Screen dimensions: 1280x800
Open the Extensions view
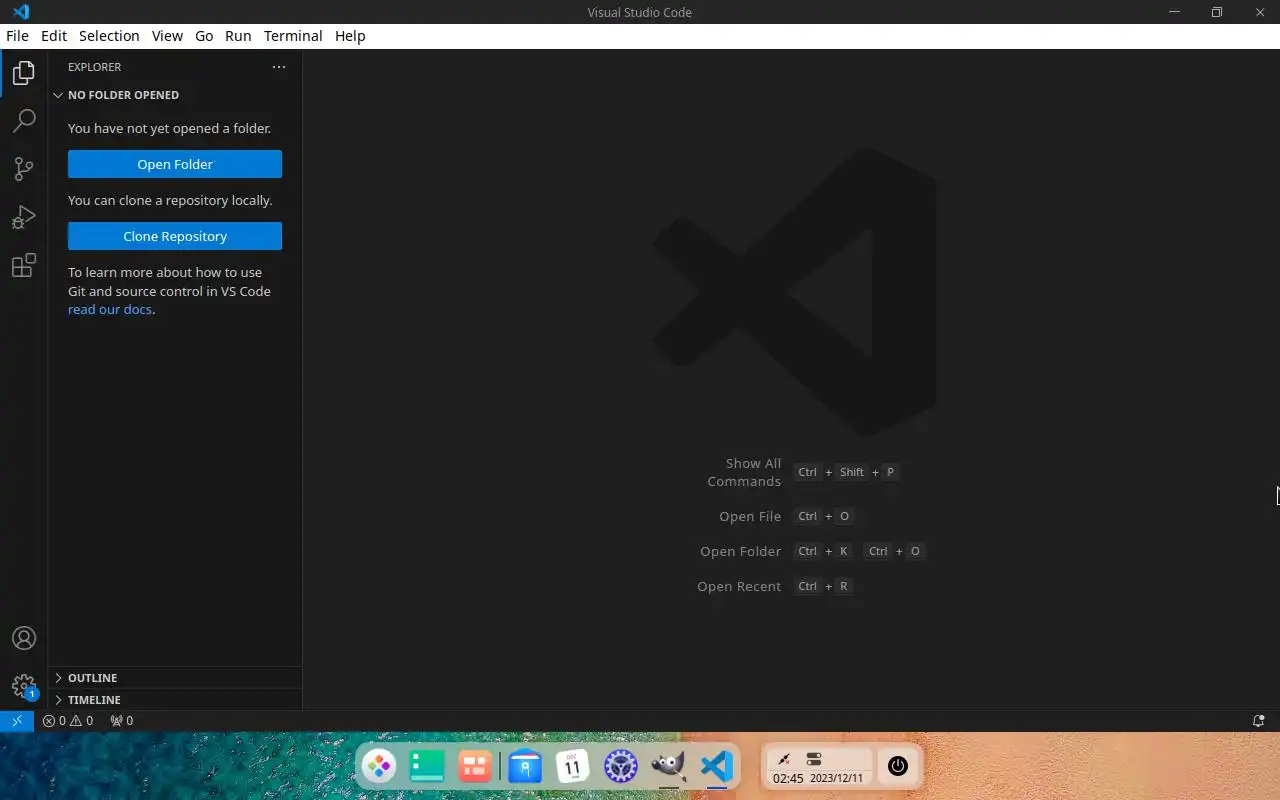(x=24, y=265)
